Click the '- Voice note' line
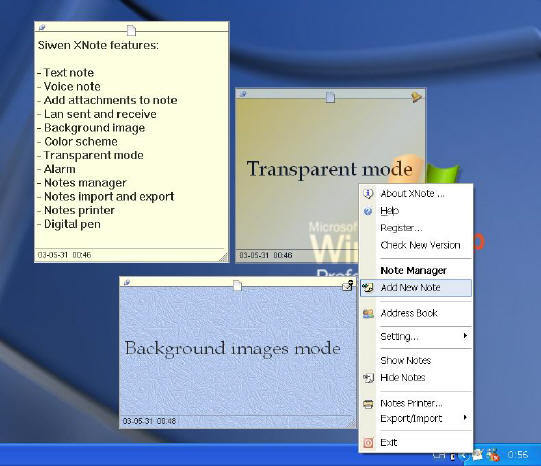The height and width of the screenshot is (466, 541). coord(69,87)
